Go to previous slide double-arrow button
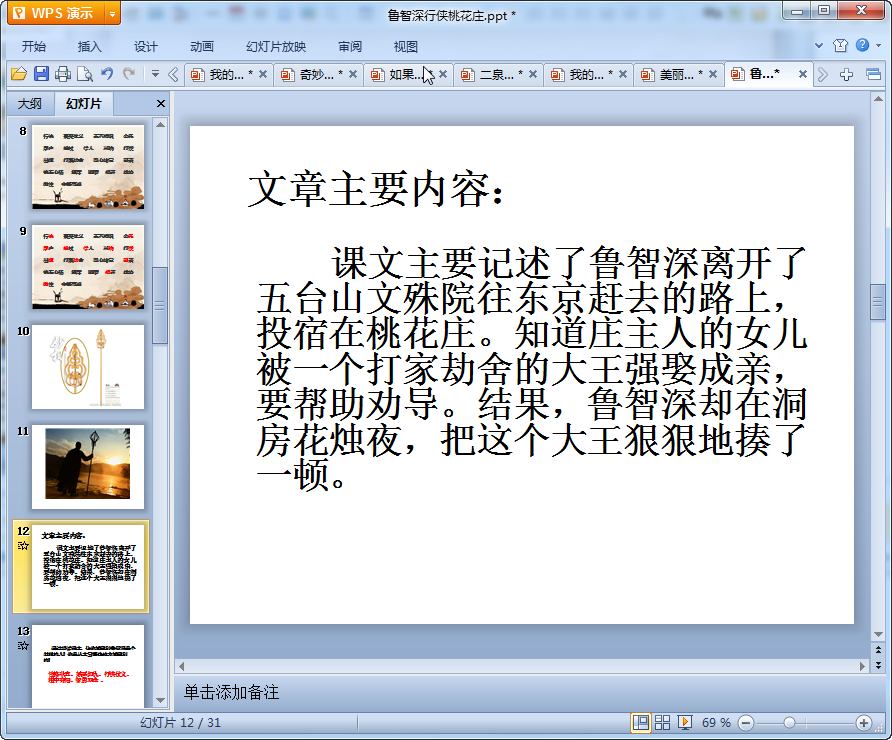 878,649
